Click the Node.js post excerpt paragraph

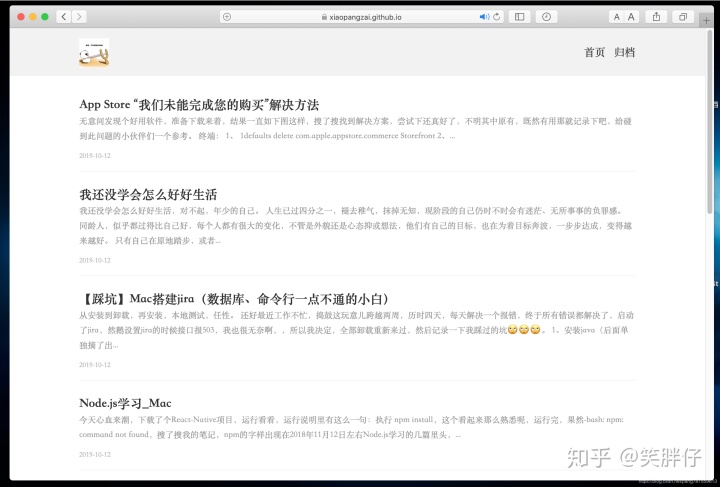(x=351, y=427)
